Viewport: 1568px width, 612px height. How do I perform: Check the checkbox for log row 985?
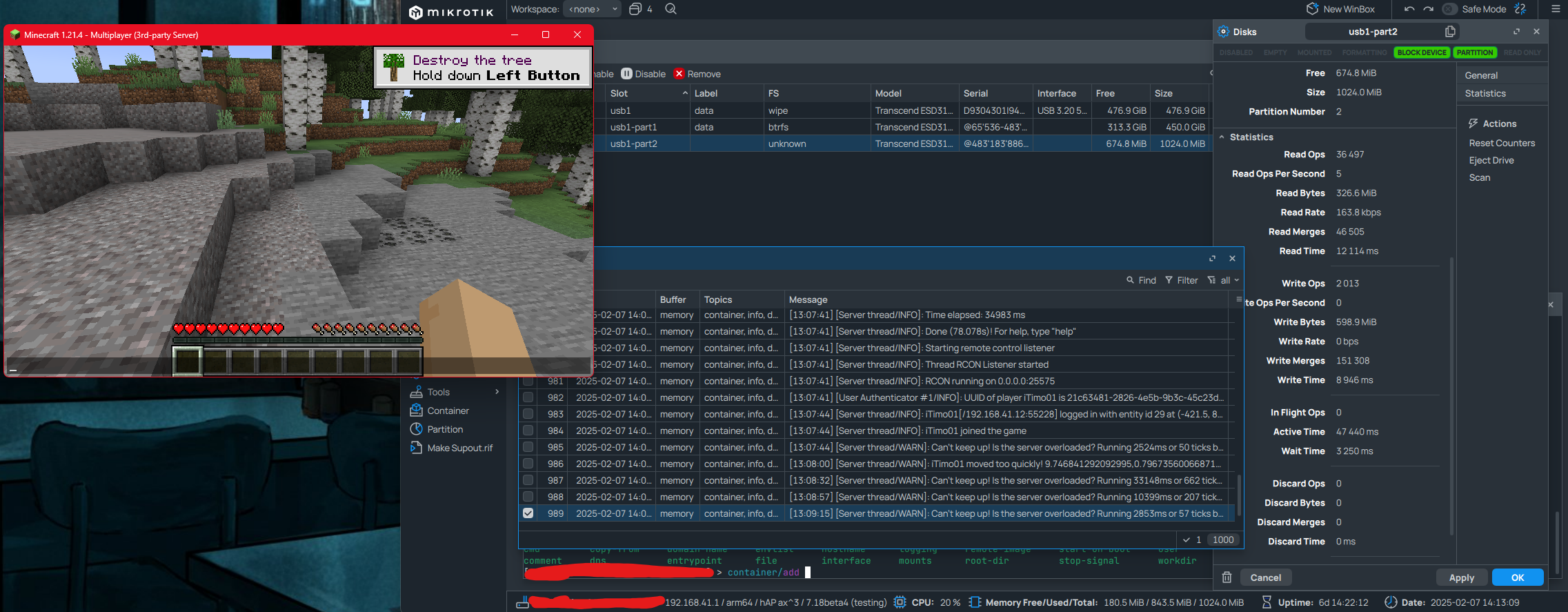coord(528,447)
